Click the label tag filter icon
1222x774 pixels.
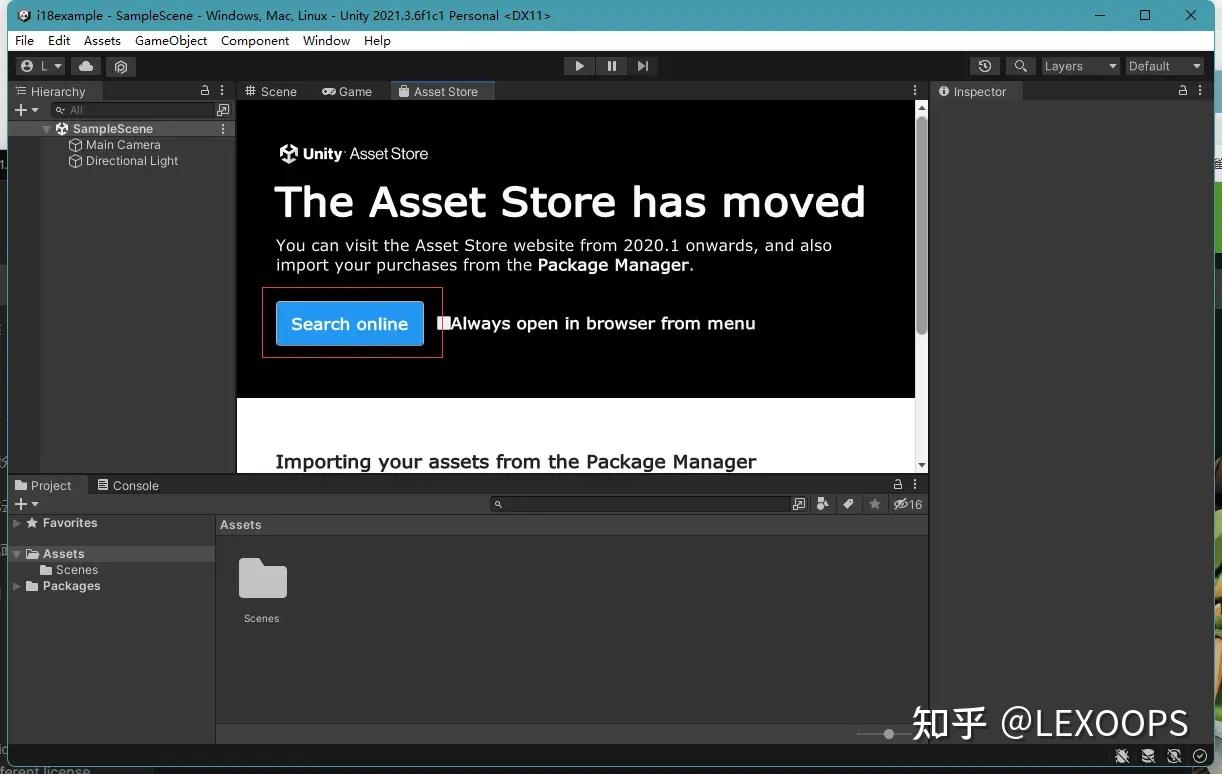[x=849, y=504]
